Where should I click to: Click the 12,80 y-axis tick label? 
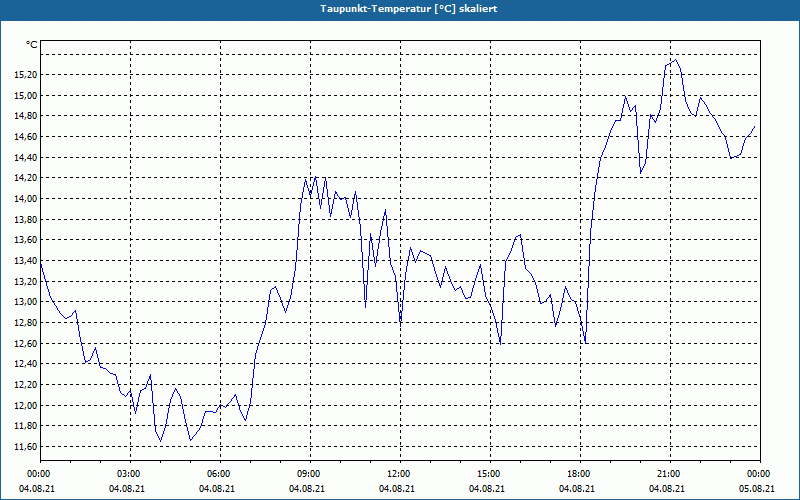coord(27,323)
